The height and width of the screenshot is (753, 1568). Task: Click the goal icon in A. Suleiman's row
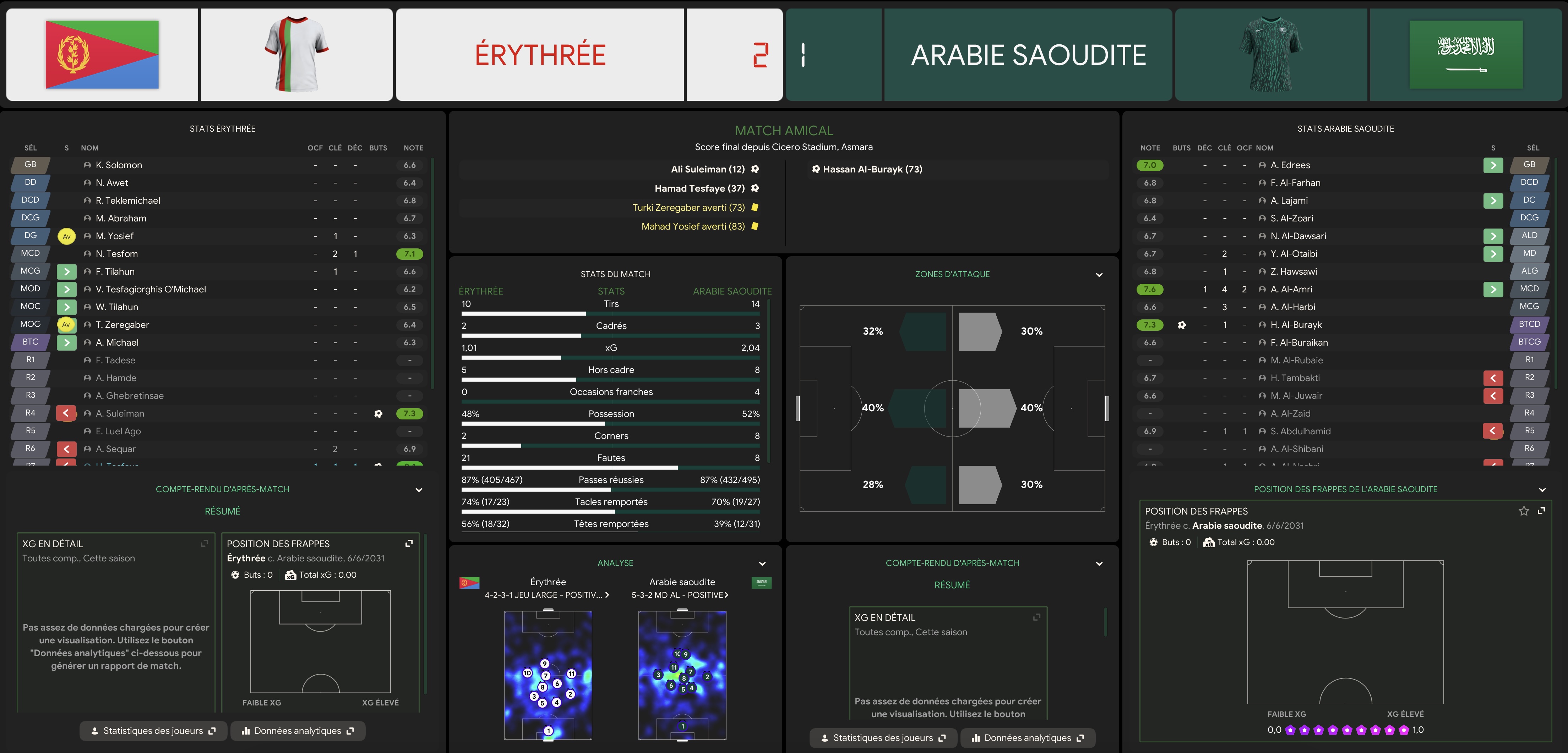pyautogui.click(x=378, y=414)
